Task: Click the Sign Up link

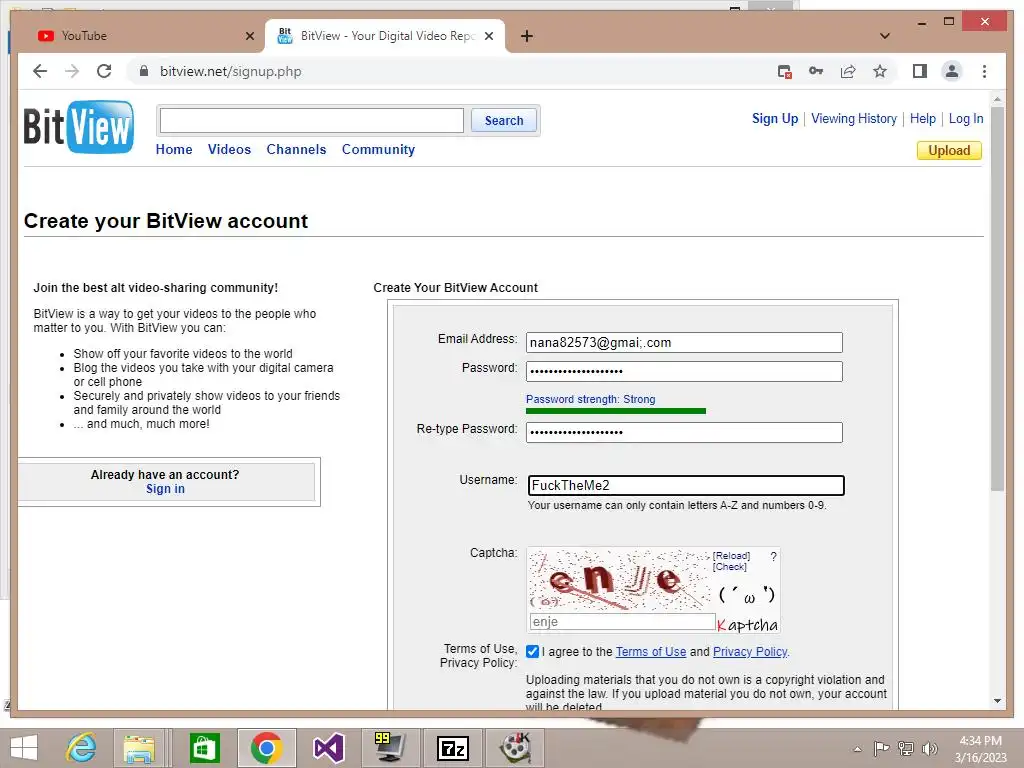Action: [x=775, y=119]
